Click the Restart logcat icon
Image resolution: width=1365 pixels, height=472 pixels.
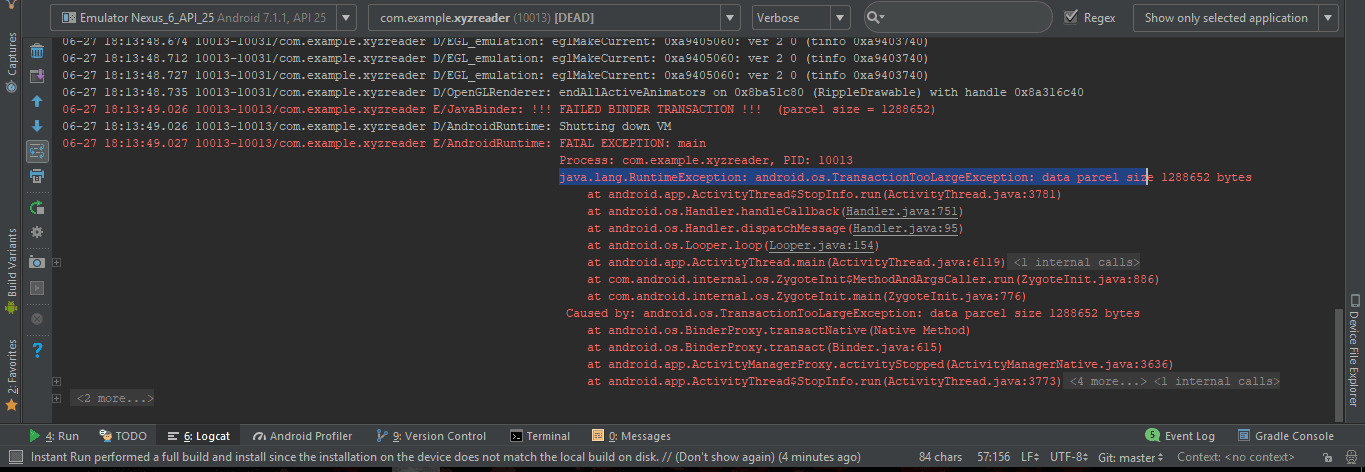37,208
